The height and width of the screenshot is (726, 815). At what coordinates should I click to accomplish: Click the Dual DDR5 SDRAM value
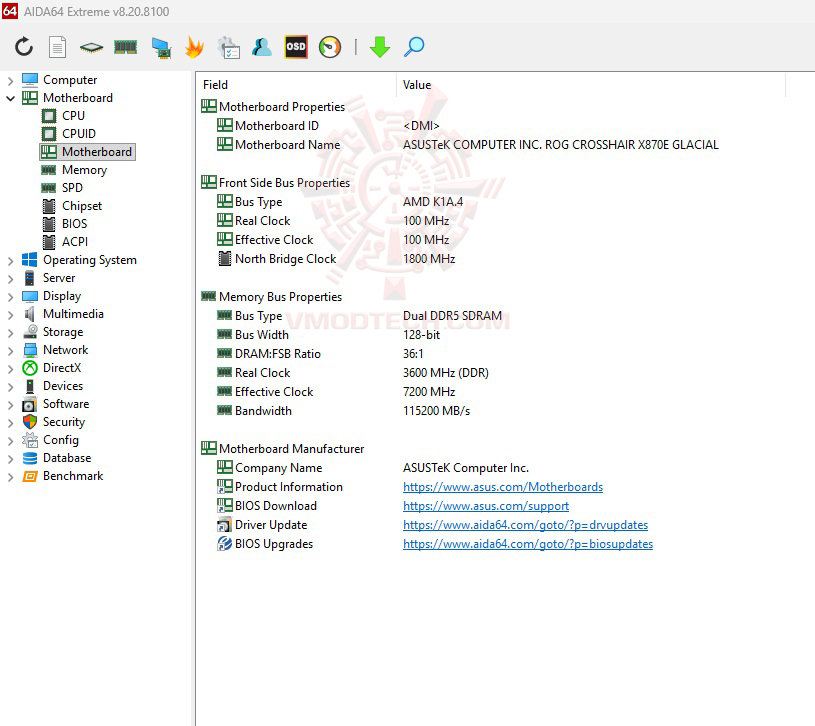452,316
